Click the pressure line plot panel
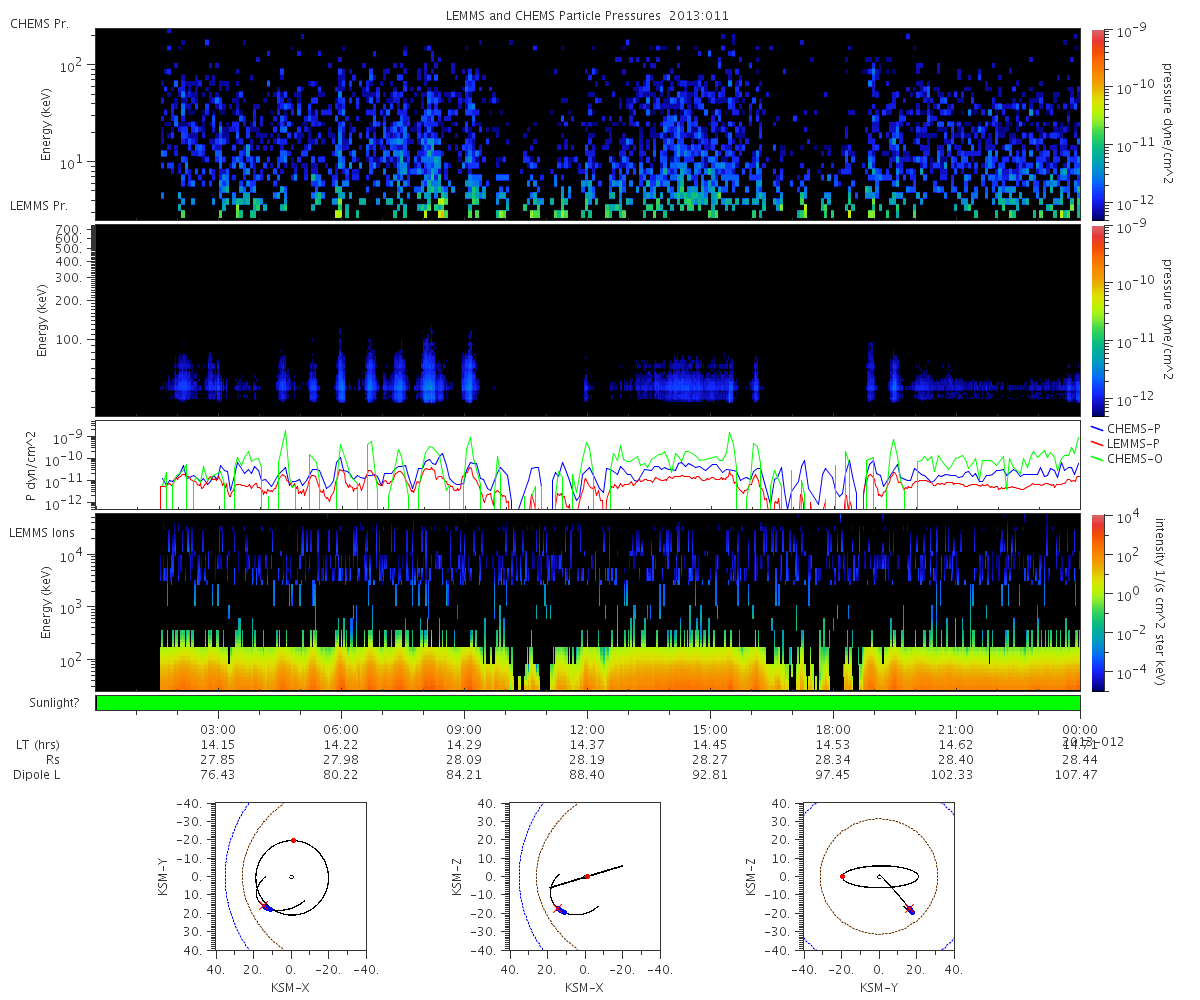Image resolution: width=1200 pixels, height=1000 pixels. (588, 465)
